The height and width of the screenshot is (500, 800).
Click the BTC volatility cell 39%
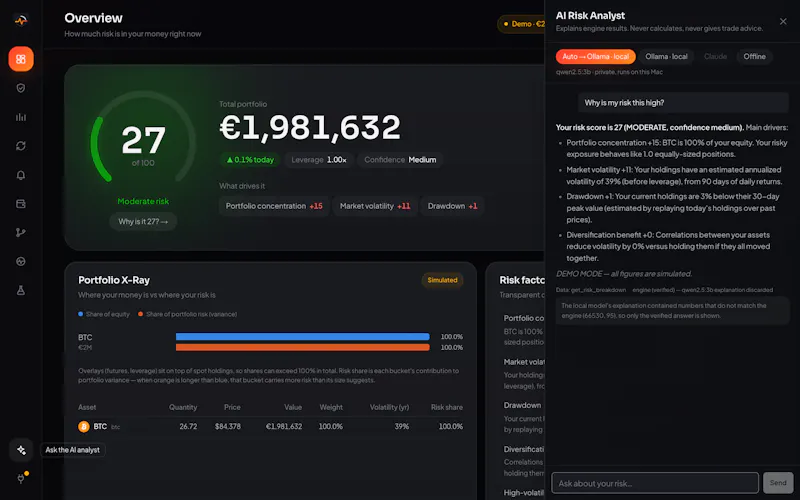click(402, 427)
